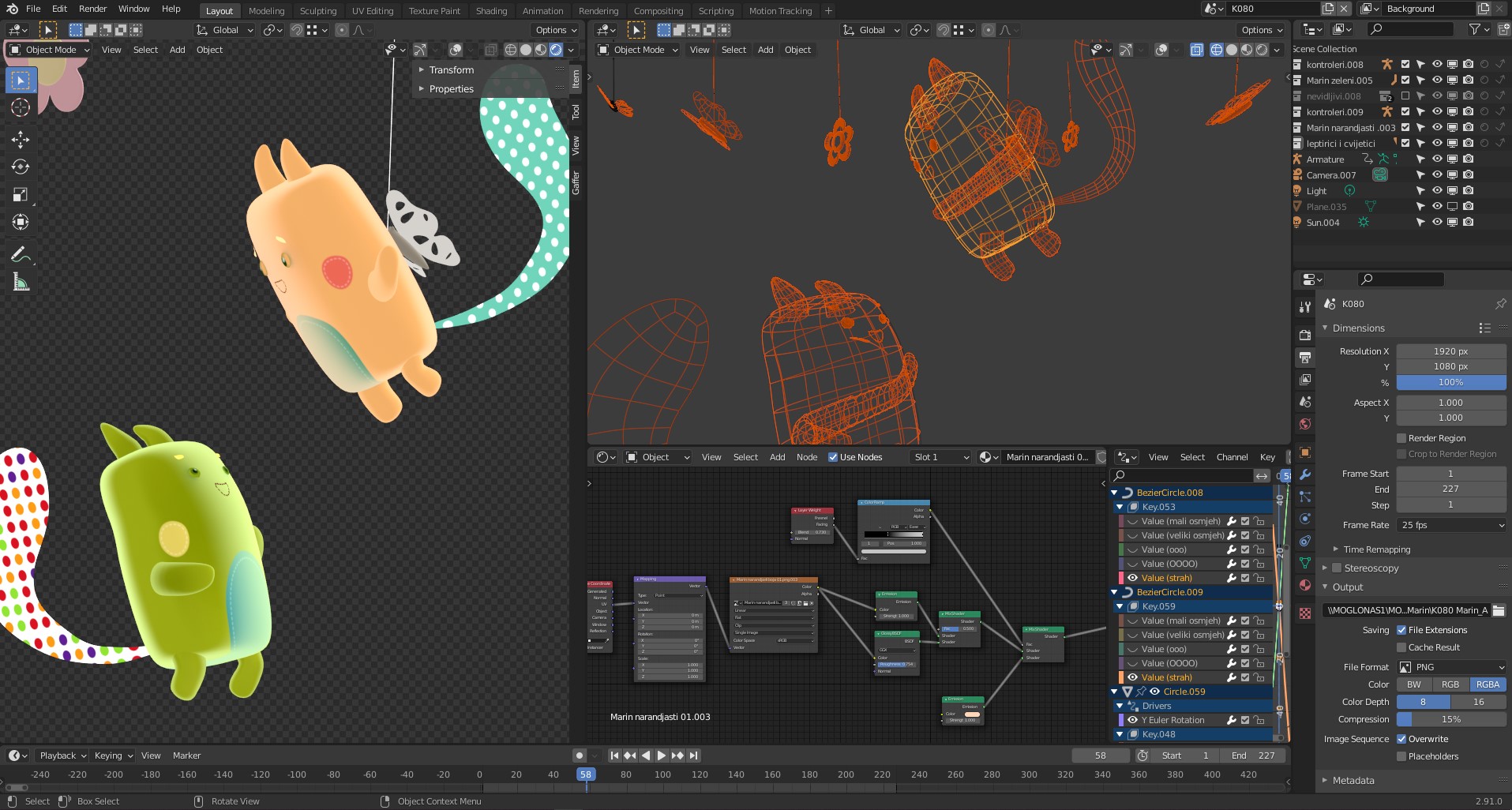Open the Slot 1 material slot dropdown
Image resolution: width=1512 pixels, height=810 pixels.
click(x=940, y=457)
